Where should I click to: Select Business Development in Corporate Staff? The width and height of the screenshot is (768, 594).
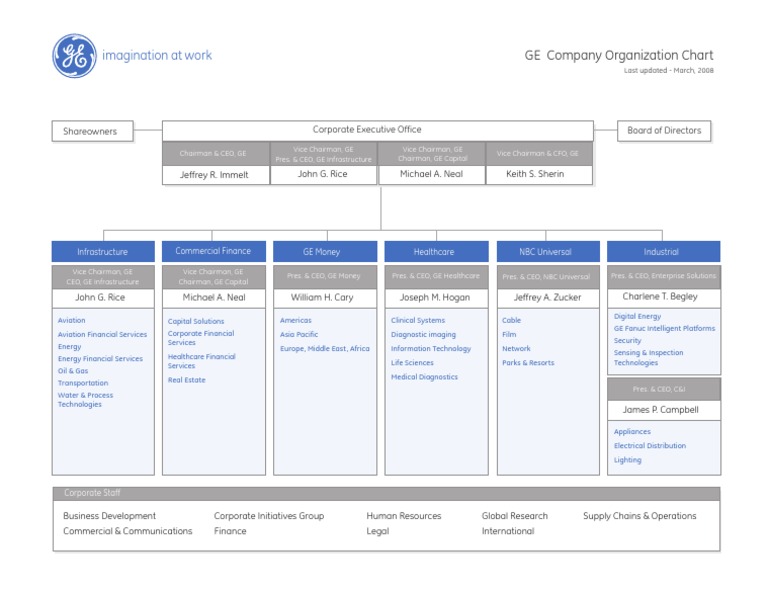point(109,516)
